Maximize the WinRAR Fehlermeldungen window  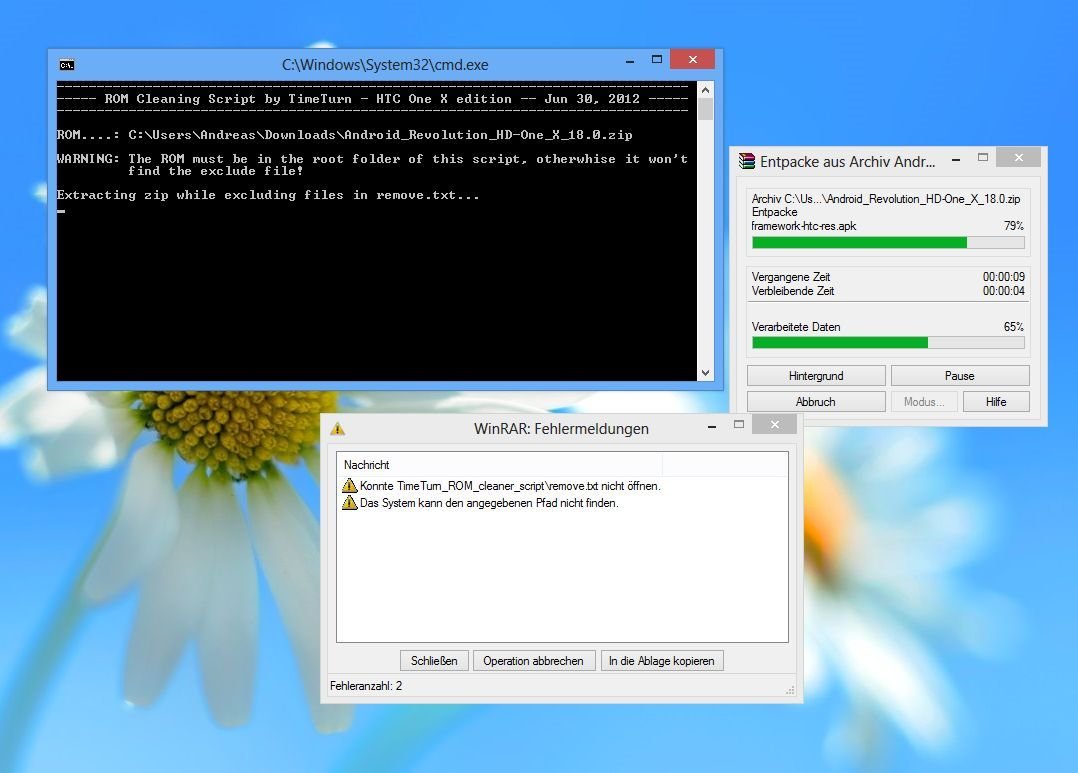click(x=739, y=425)
